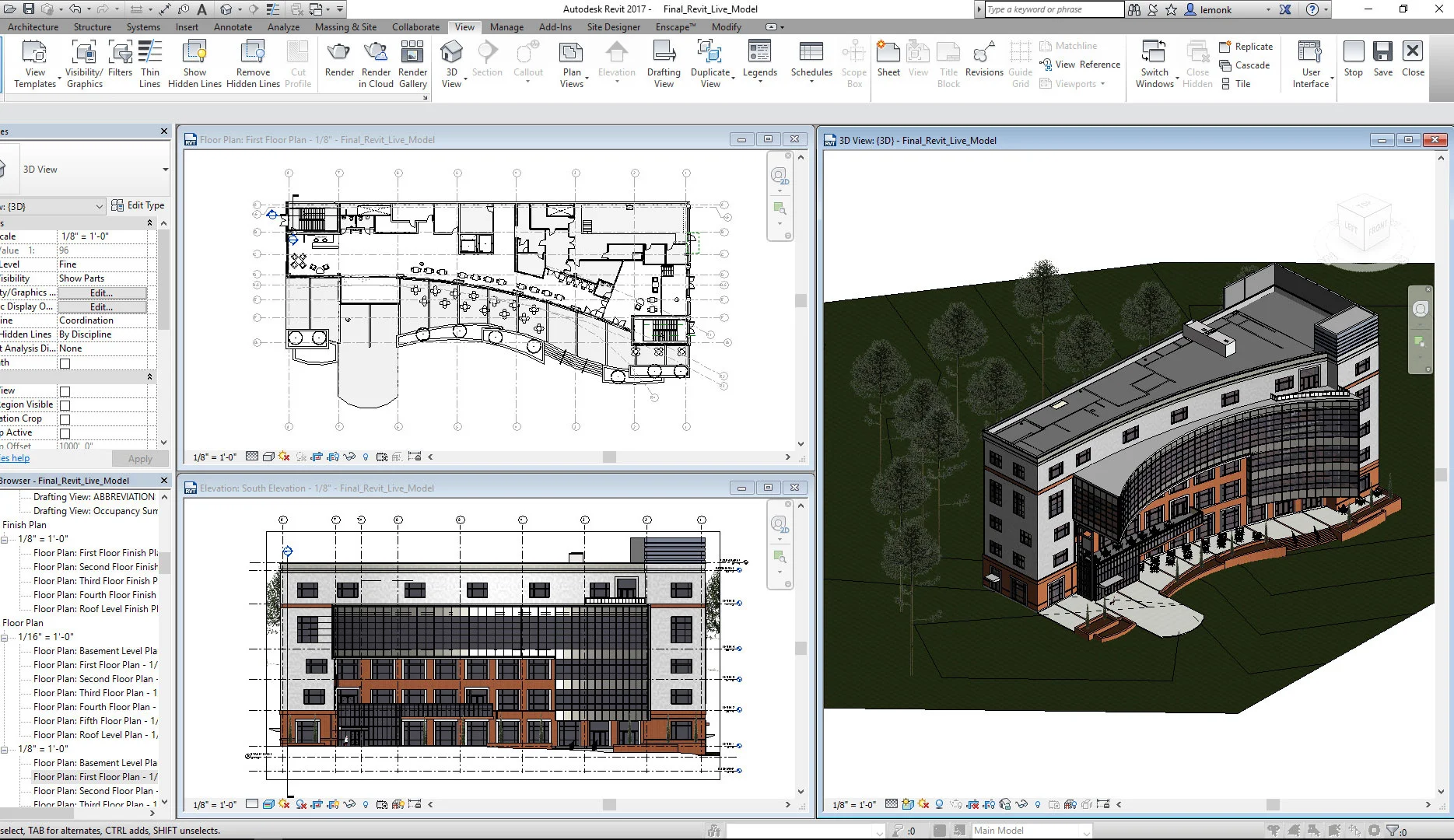
Task: Click the Switch Windows tool
Action: 1154,64
